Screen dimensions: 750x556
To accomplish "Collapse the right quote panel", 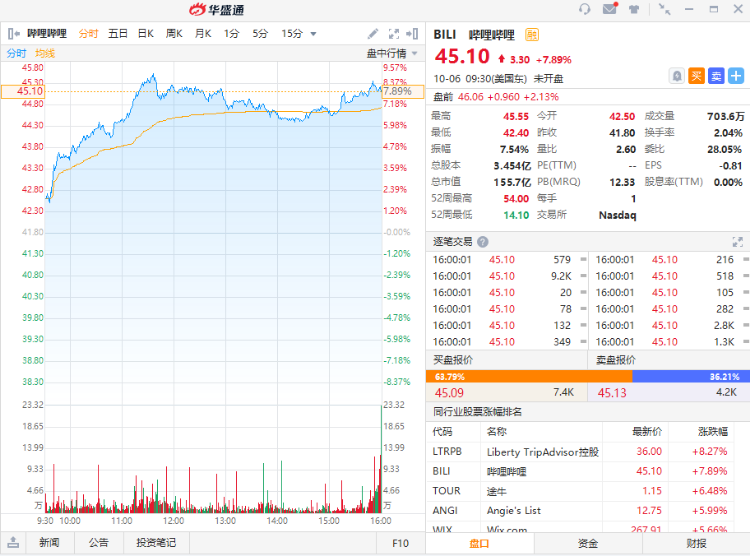I will [x=412, y=33].
